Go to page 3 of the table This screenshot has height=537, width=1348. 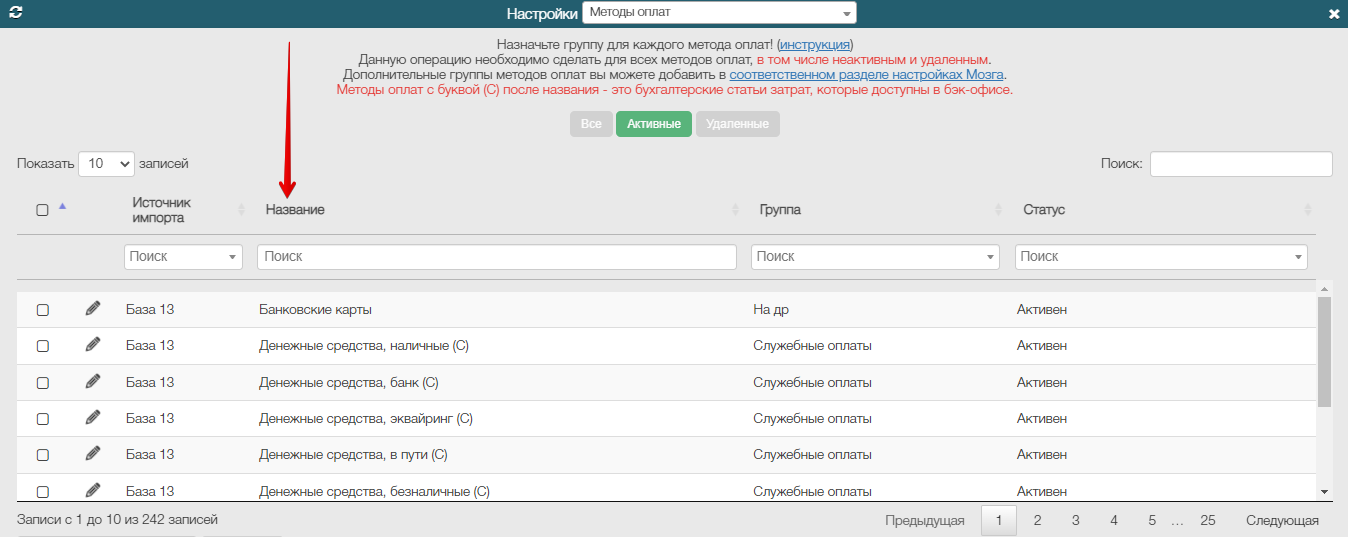tap(1075, 520)
